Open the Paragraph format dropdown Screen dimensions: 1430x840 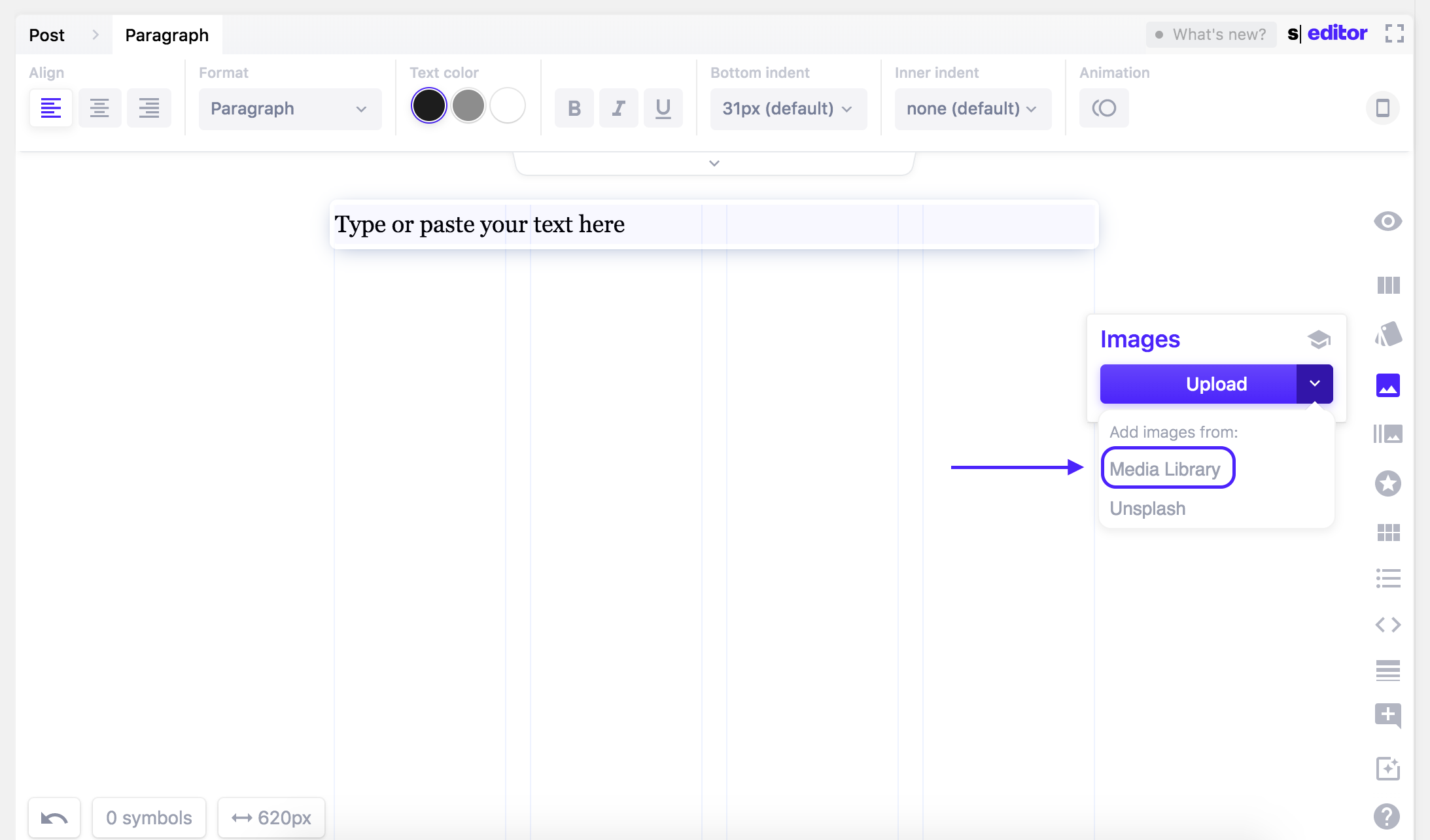pyautogui.click(x=289, y=109)
